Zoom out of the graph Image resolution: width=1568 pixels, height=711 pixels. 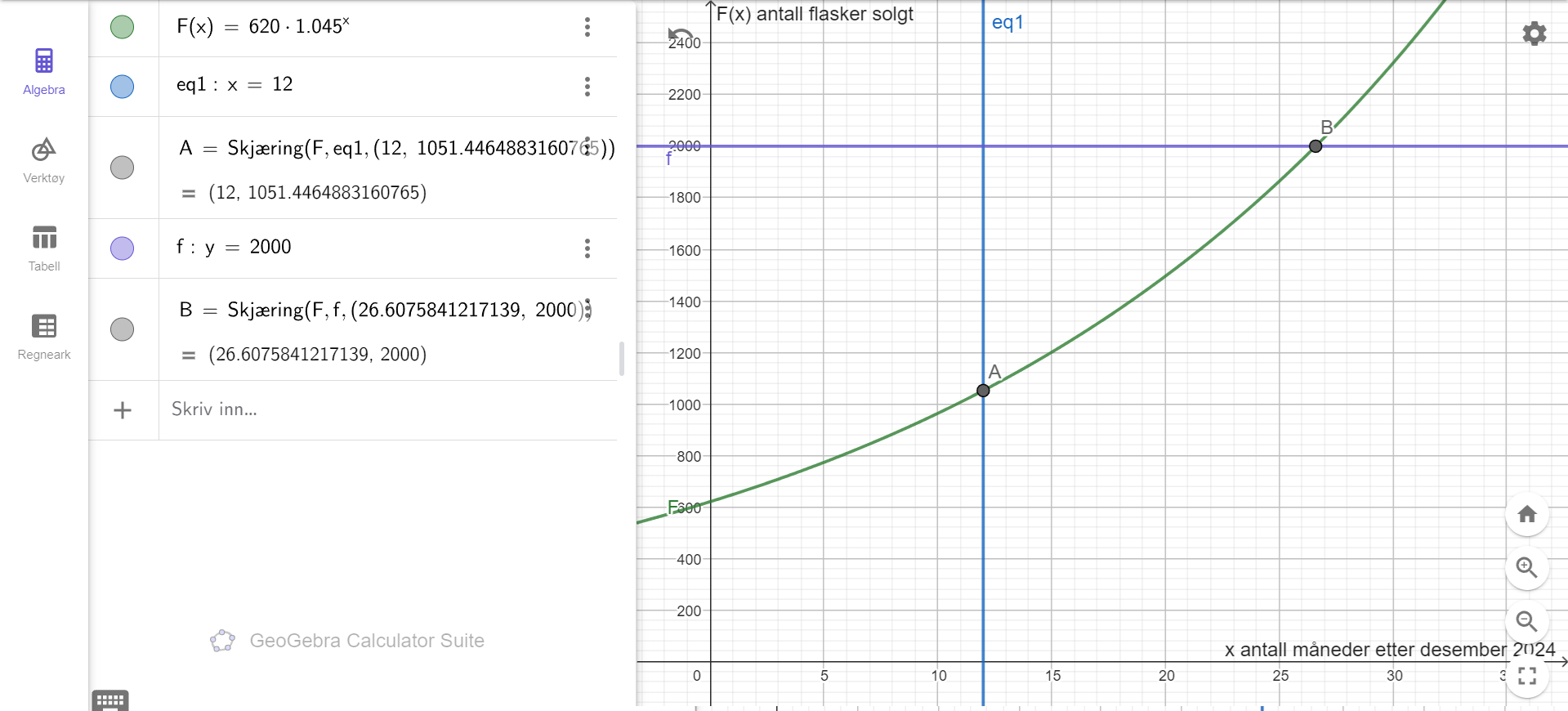click(x=1526, y=621)
